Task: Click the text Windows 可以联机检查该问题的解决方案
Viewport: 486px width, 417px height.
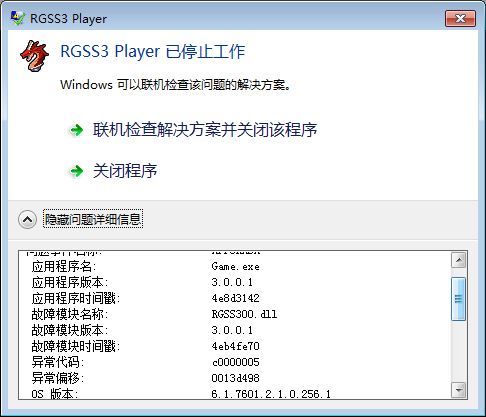Action: 175,85
